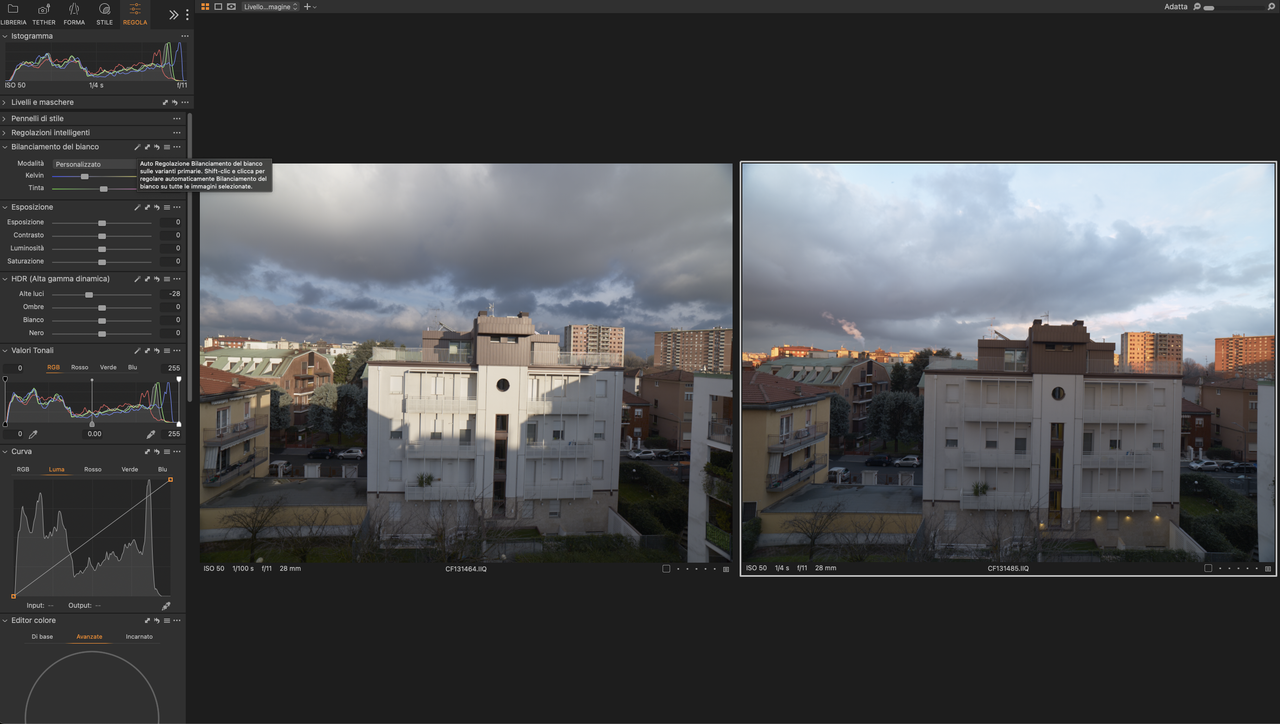Click the Tinta slider handle
Screen dimensions: 1280x724
(x=103, y=188)
